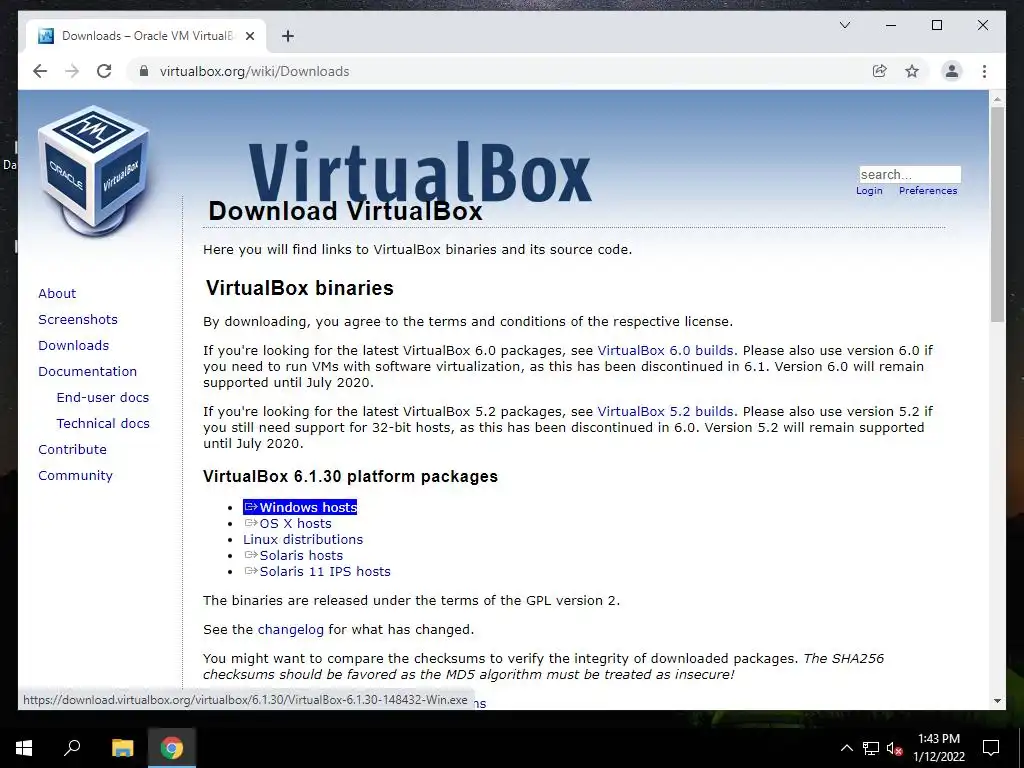Viewport: 1024px width, 768px height.
Task: Download the Solaris 11 IPS hosts package
Action: click(325, 571)
